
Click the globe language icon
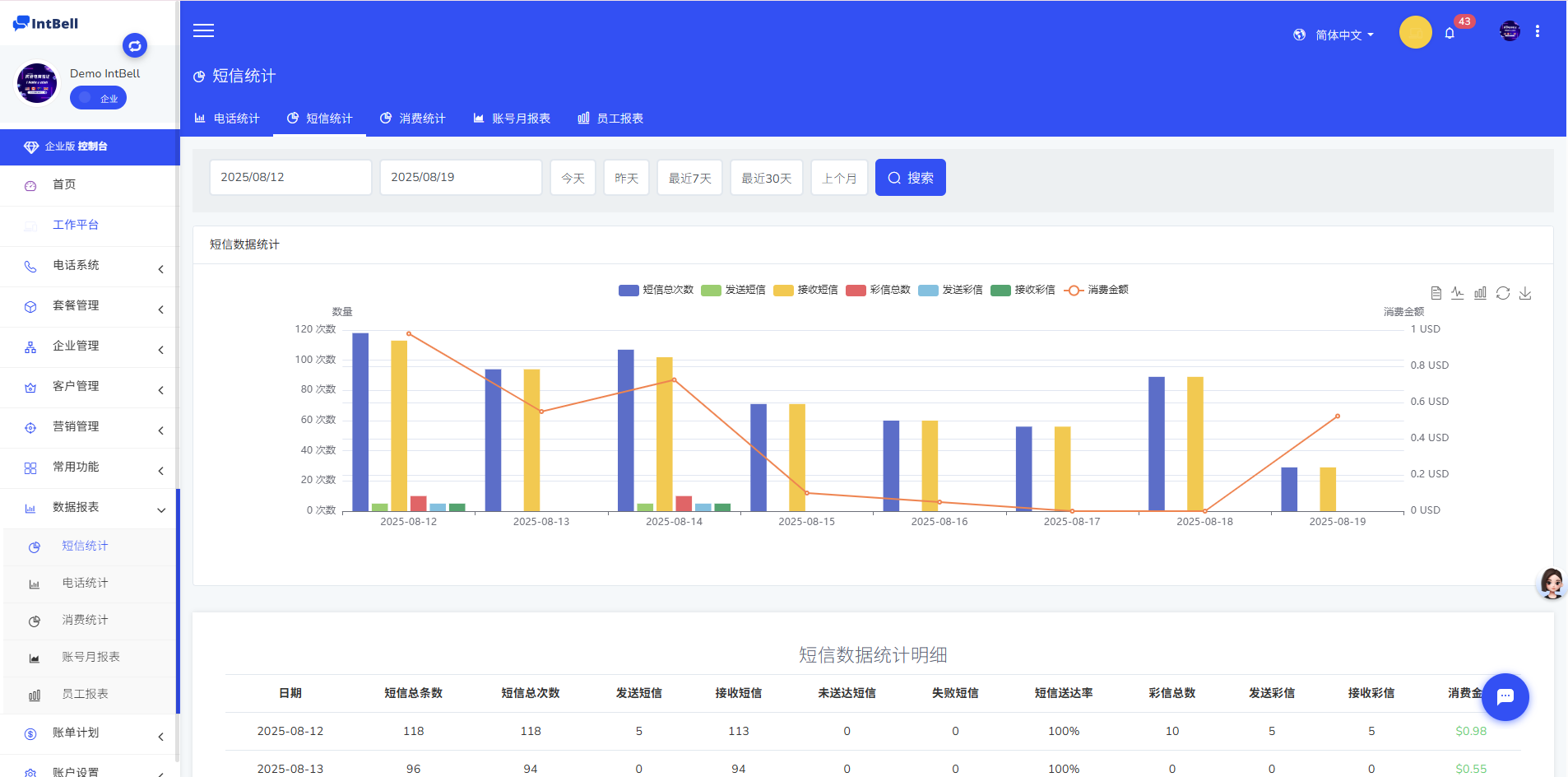click(1299, 35)
